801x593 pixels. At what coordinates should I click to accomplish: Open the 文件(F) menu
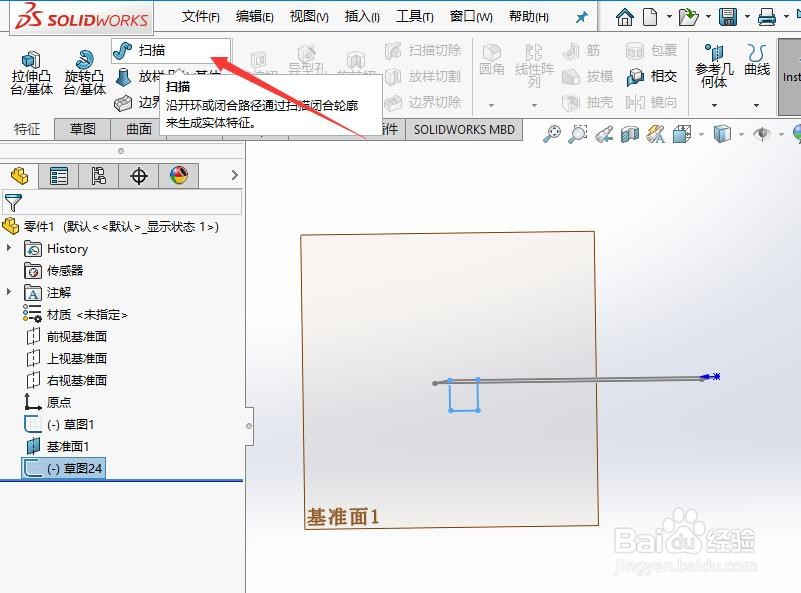201,17
